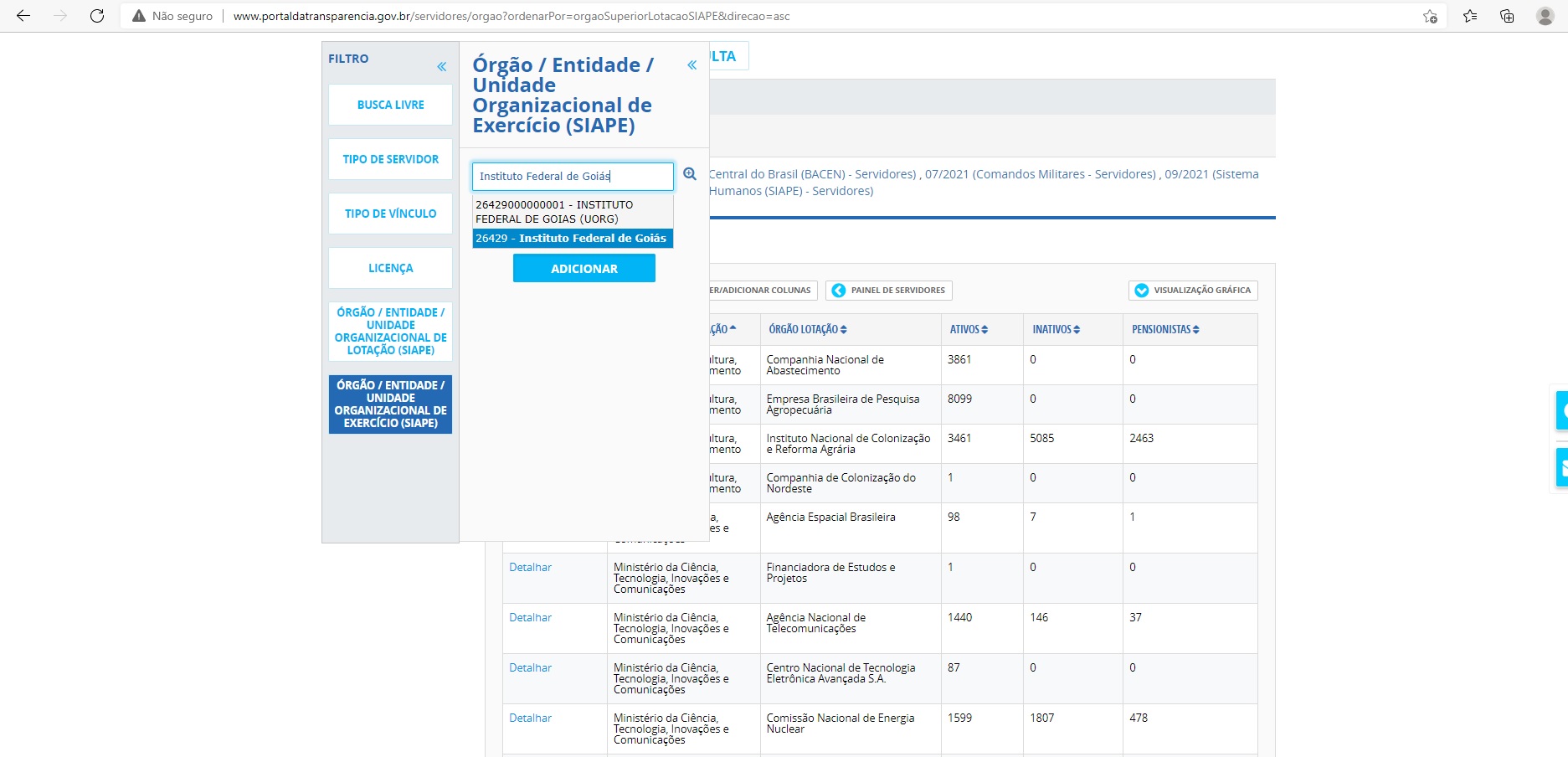Click the search magnifier icon beside input
This screenshot has width=1568, height=757.
pos(690,174)
